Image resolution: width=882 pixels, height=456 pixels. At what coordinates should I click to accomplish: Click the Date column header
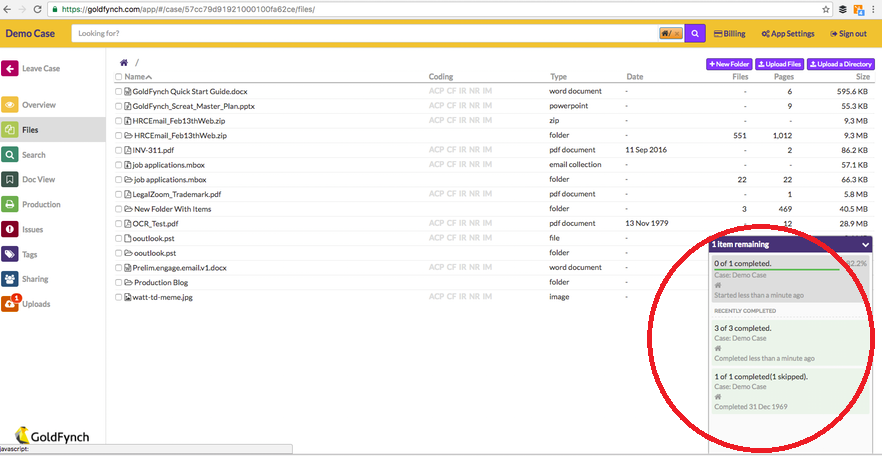coord(634,77)
